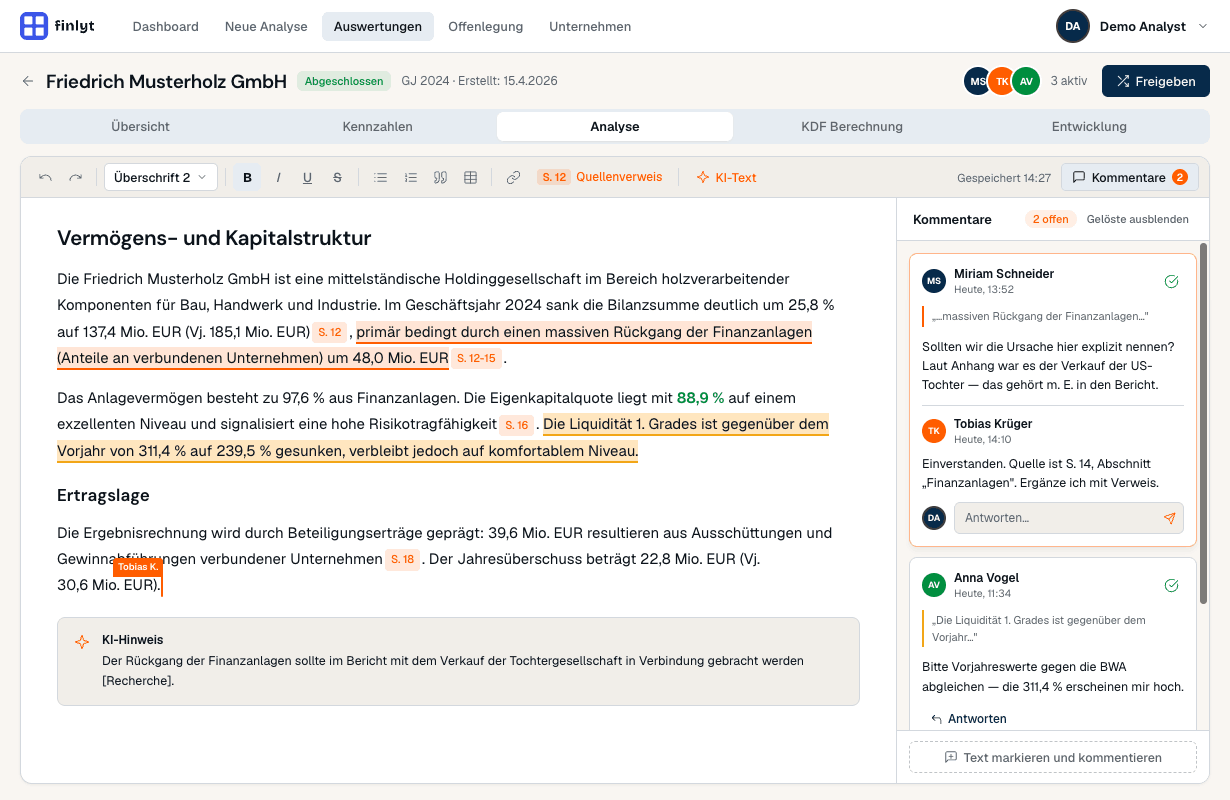This screenshot has height=800, width=1230.
Task: Toggle strikethrough formatting
Action: [x=337, y=177]
